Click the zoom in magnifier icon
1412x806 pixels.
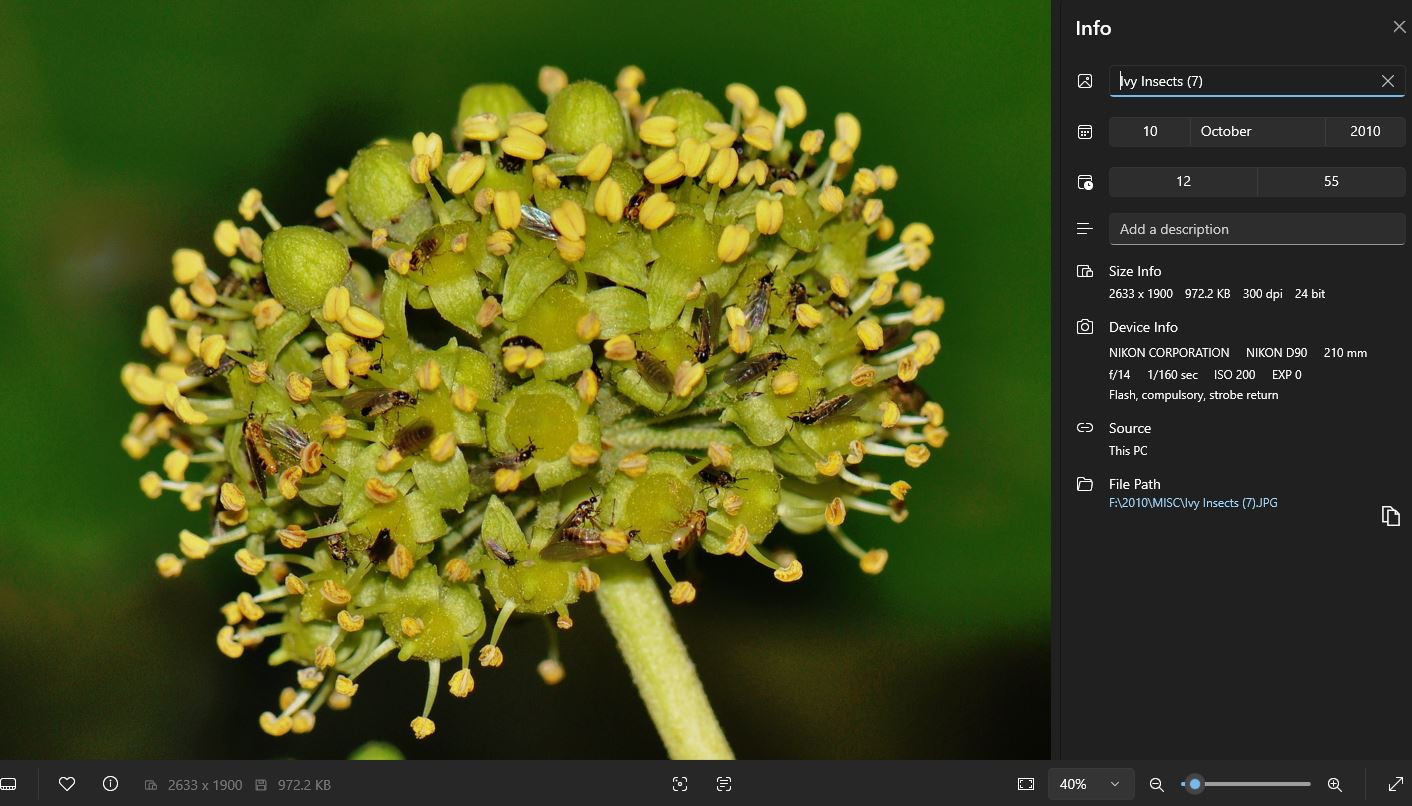tap(1334, 785)
